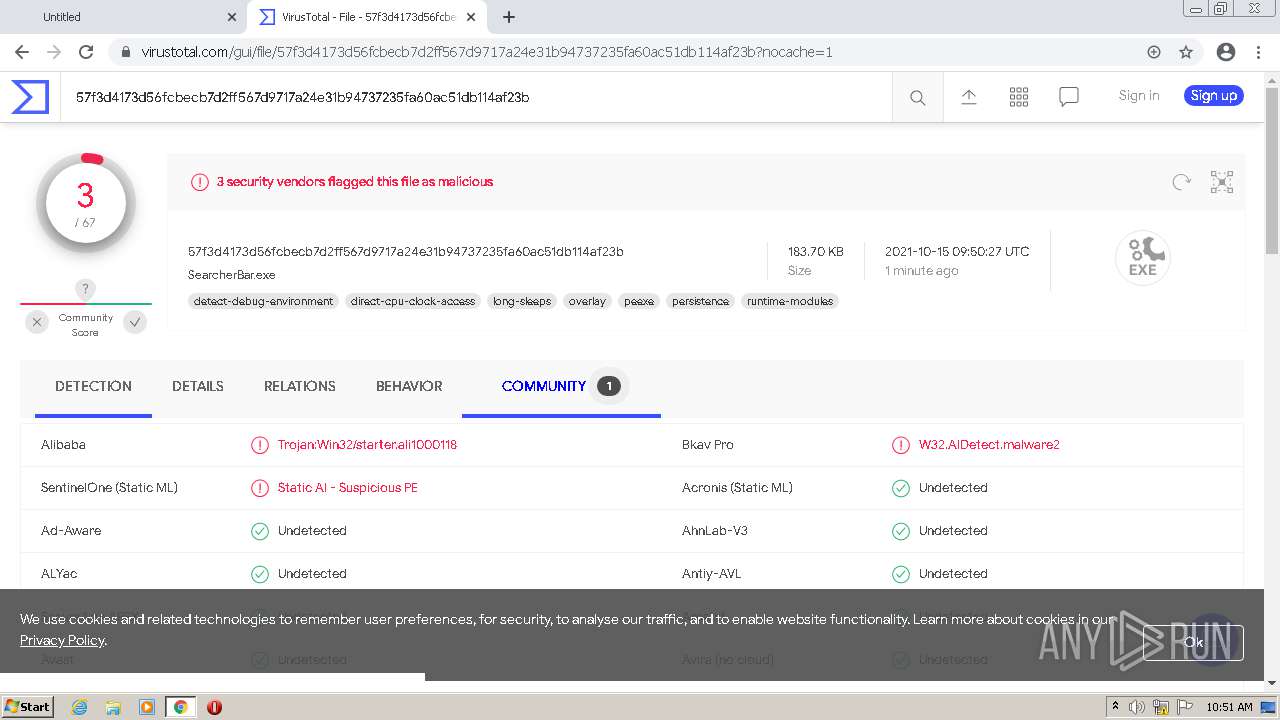Click the SearcherBar.exe file name
The height and width of the screenshot is (720, 1280).
point(231,275)
